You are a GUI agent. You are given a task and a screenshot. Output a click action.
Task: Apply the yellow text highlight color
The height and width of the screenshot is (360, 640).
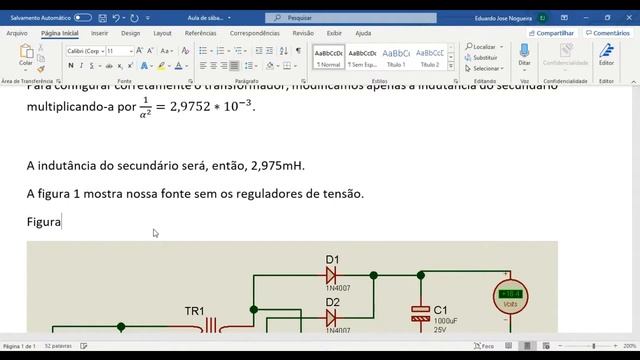[x=162, y=66]
